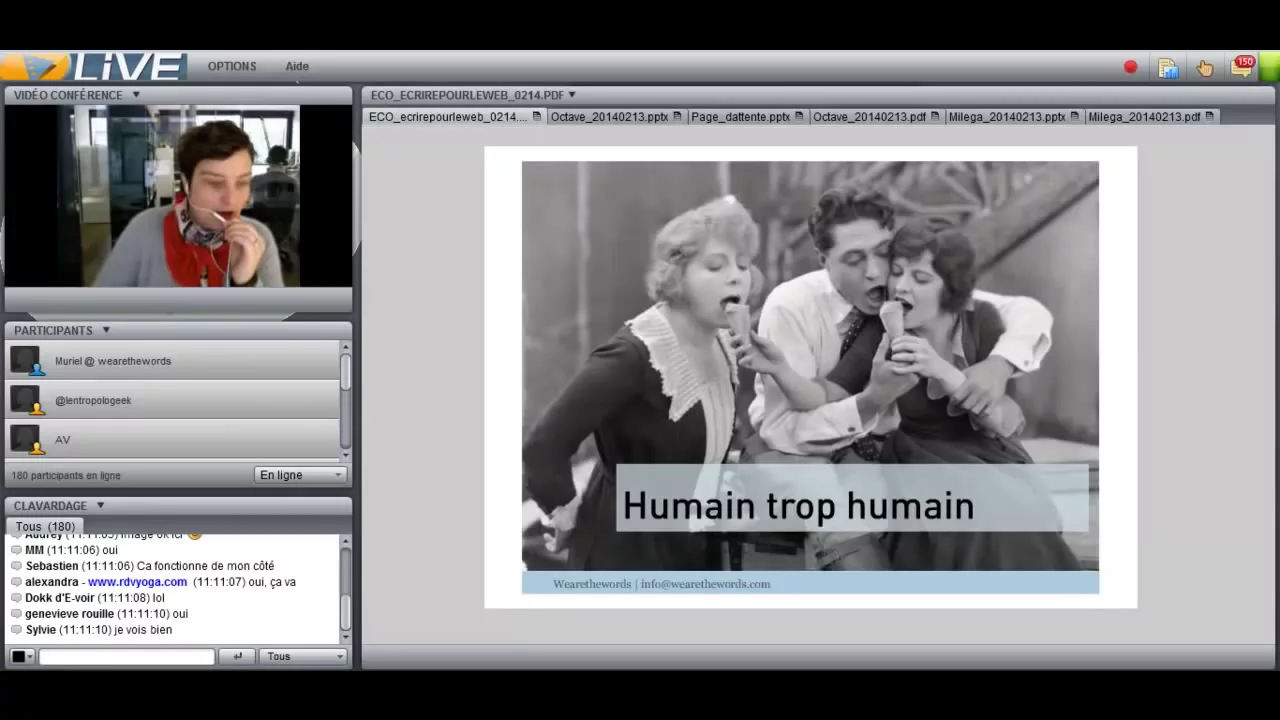This screenshot has width=1280, height=720.
Task: Click the VIDÉO CONFÉRENCE panel title
Action: [68, 95]
